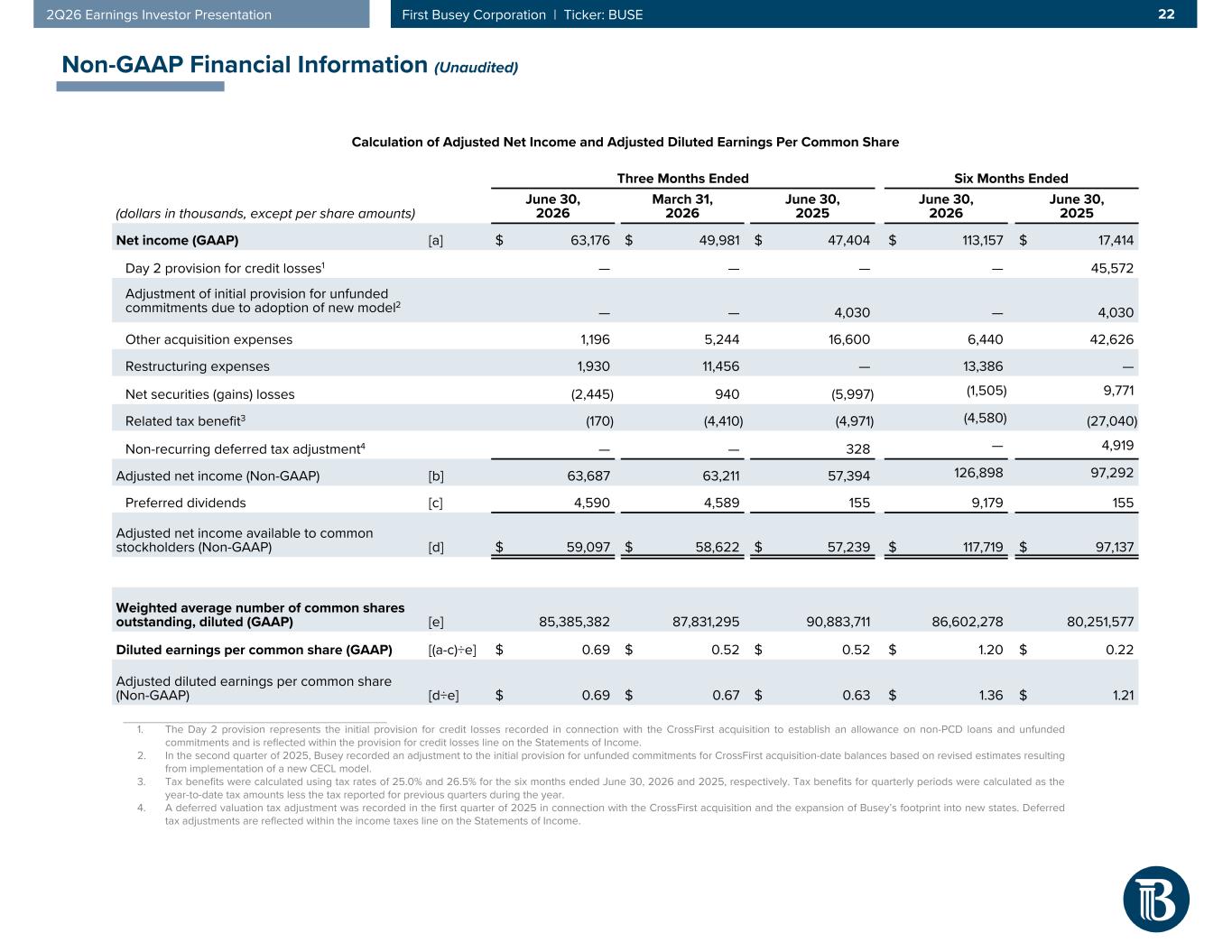Click the "Three Months Ended" column group header

[x=682, y=179]
